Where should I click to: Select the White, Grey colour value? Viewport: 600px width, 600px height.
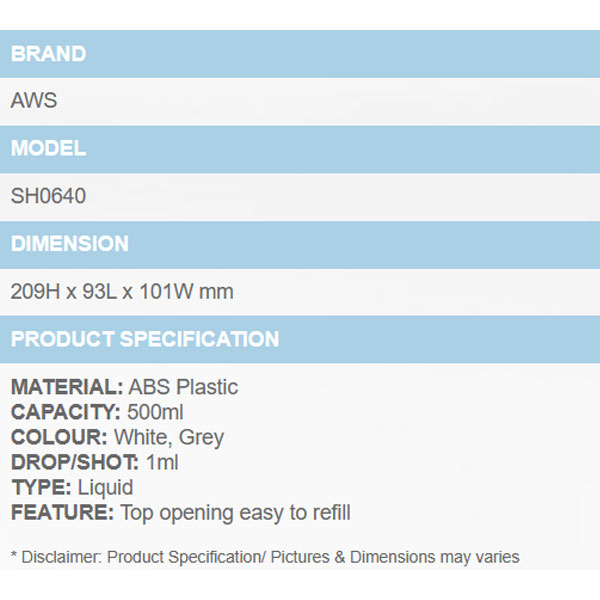[x=169, y=437]
